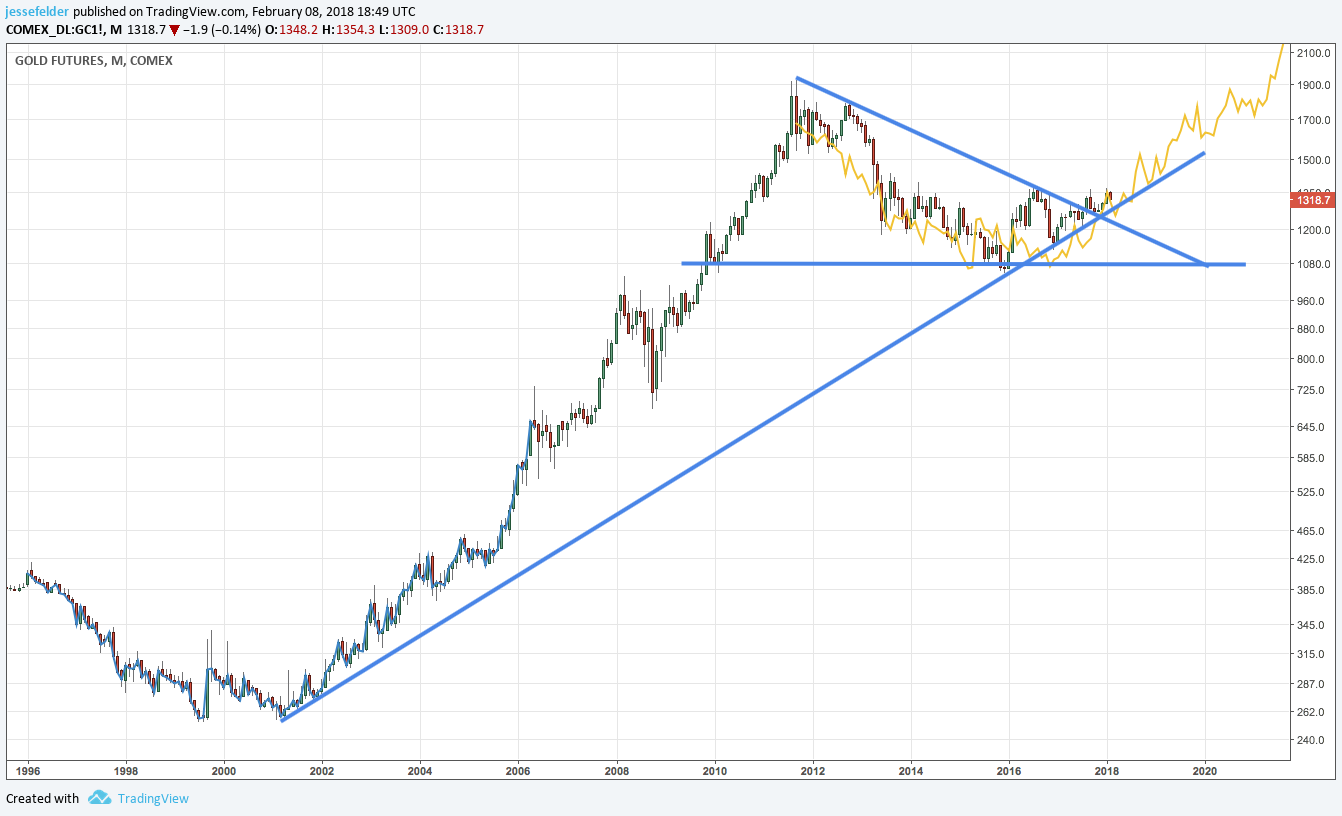This screenshot has height=816, width=1342.
Task: Click the 1900.0 price axis label
Action: pyautogui.click(x=1314, y=86)
